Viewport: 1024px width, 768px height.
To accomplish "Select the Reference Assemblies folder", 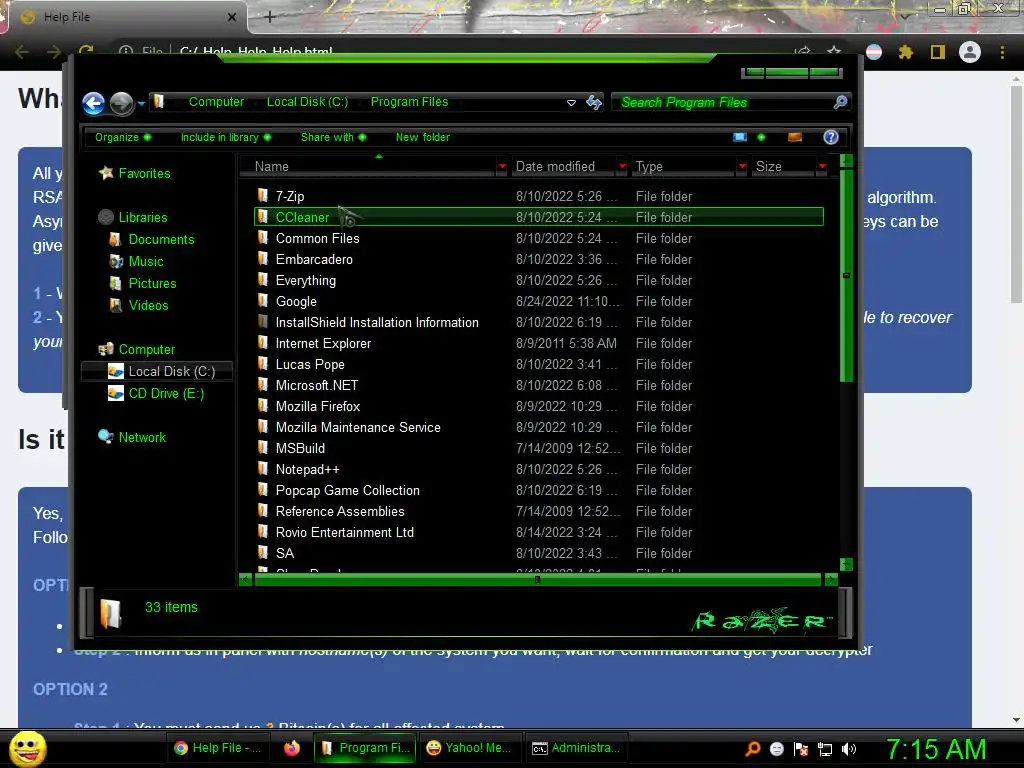I will [x=539, y=511].
